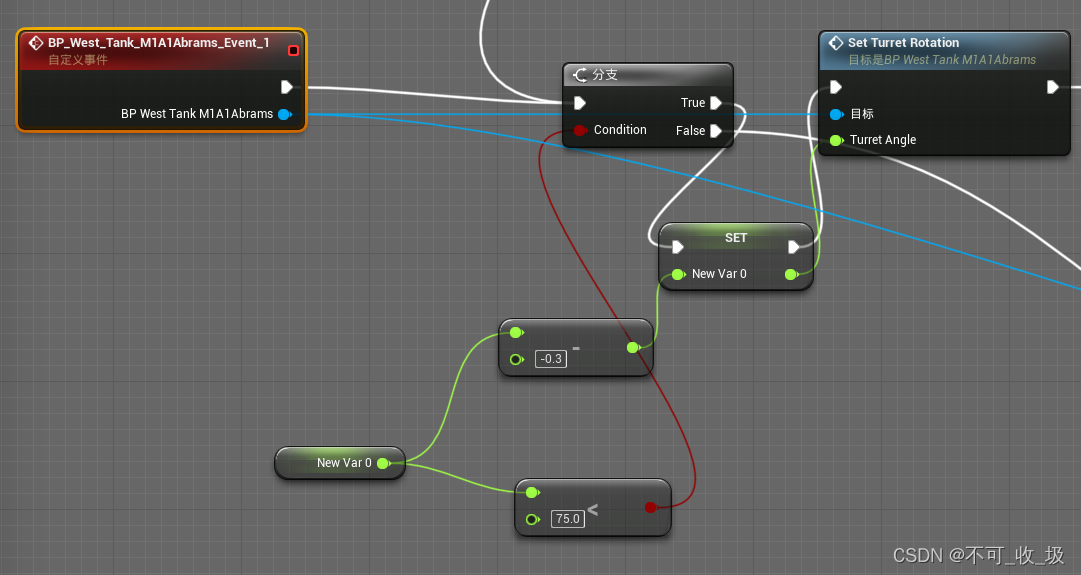
Task: Click the SET node execution input pin
Action: click(x=678, y=247)
